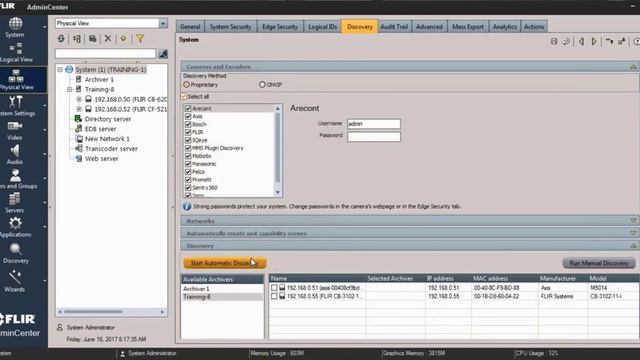This screenshot has width=640, height=360.
Task: Collapse the System (1) tree node
Action: click(x=60, y=69)
